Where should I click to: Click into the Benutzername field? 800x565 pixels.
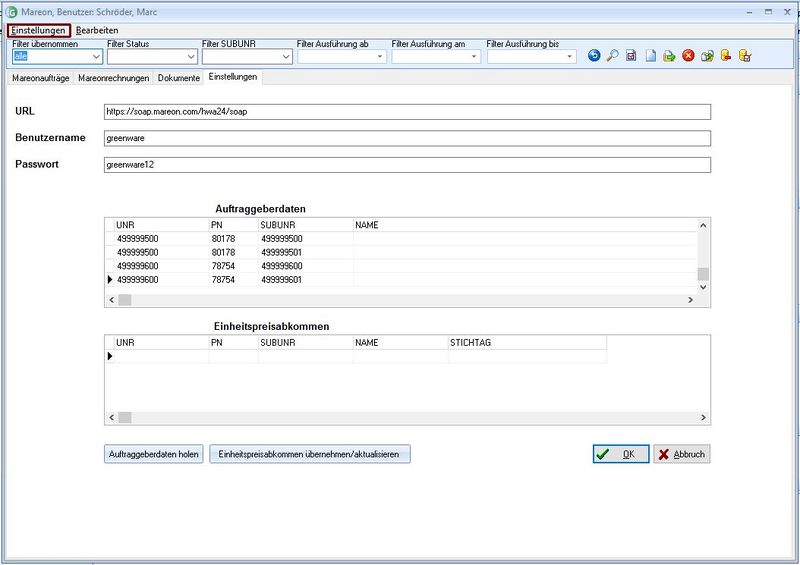(407, 138)
